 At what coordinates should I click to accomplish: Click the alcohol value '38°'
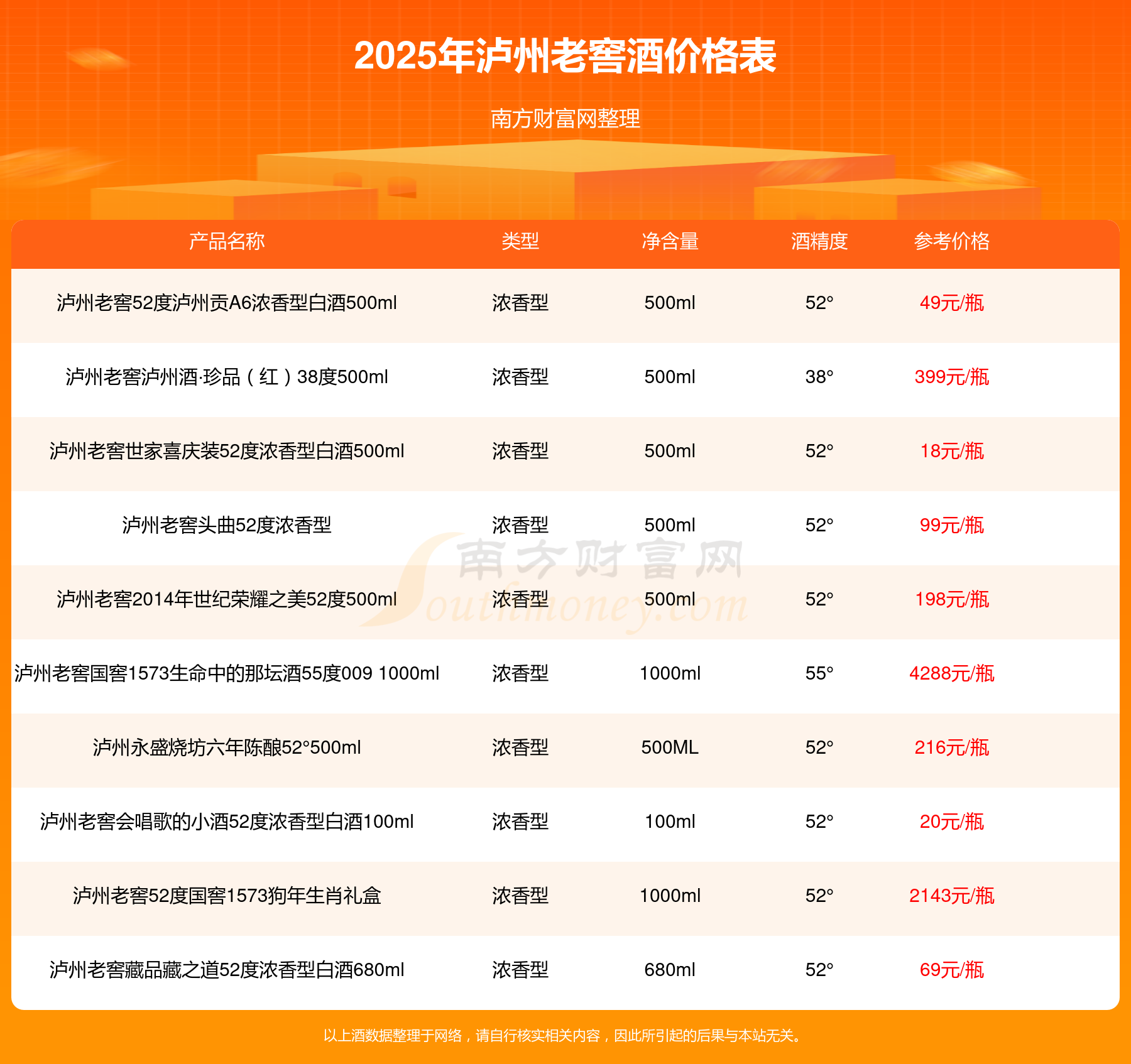pos(819,377)
